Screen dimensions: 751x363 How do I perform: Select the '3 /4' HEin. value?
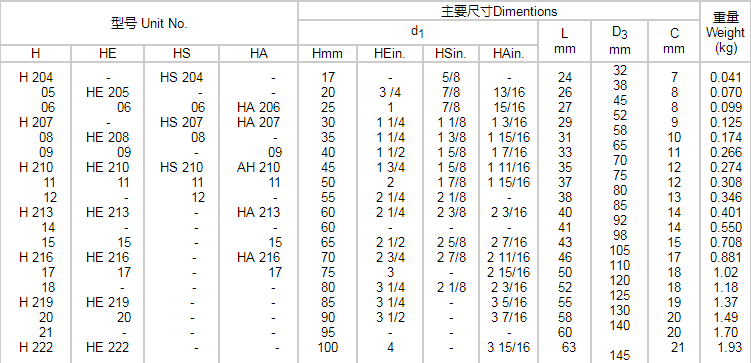[x=390, y=92]
